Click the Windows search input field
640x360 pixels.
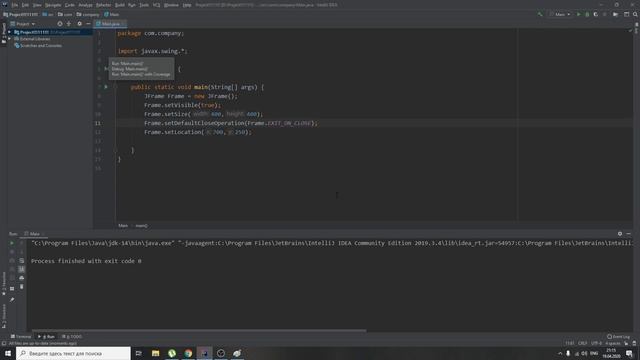[x=73, y=353]
